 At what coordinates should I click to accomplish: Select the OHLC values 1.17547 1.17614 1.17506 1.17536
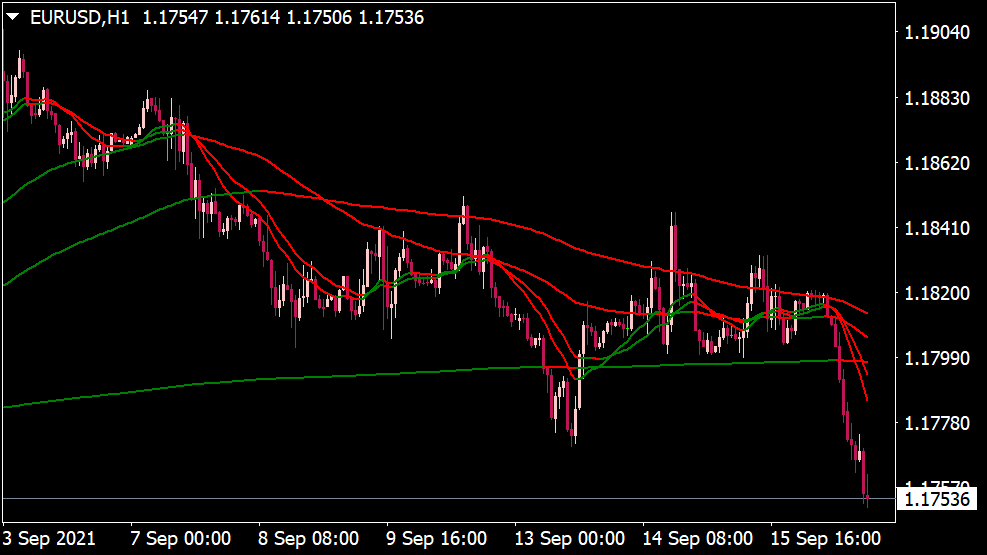tap(283, 18)
